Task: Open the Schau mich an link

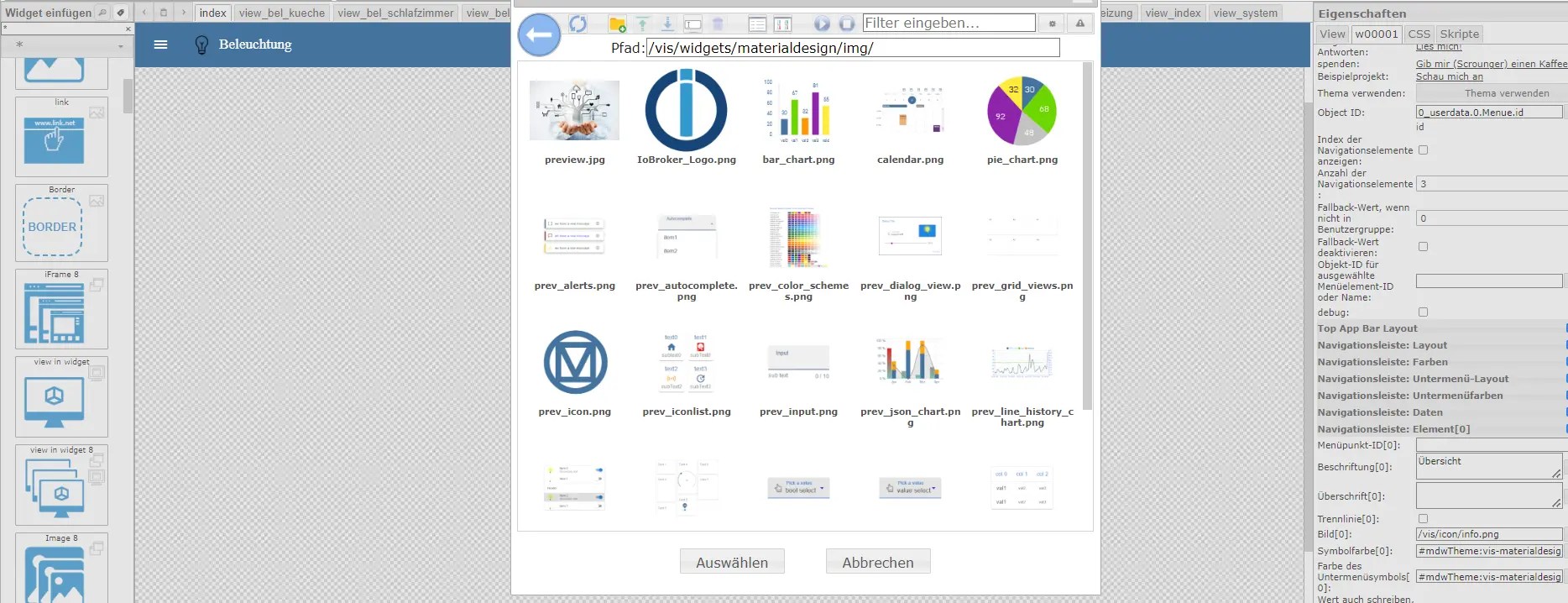Action: 1450,76
